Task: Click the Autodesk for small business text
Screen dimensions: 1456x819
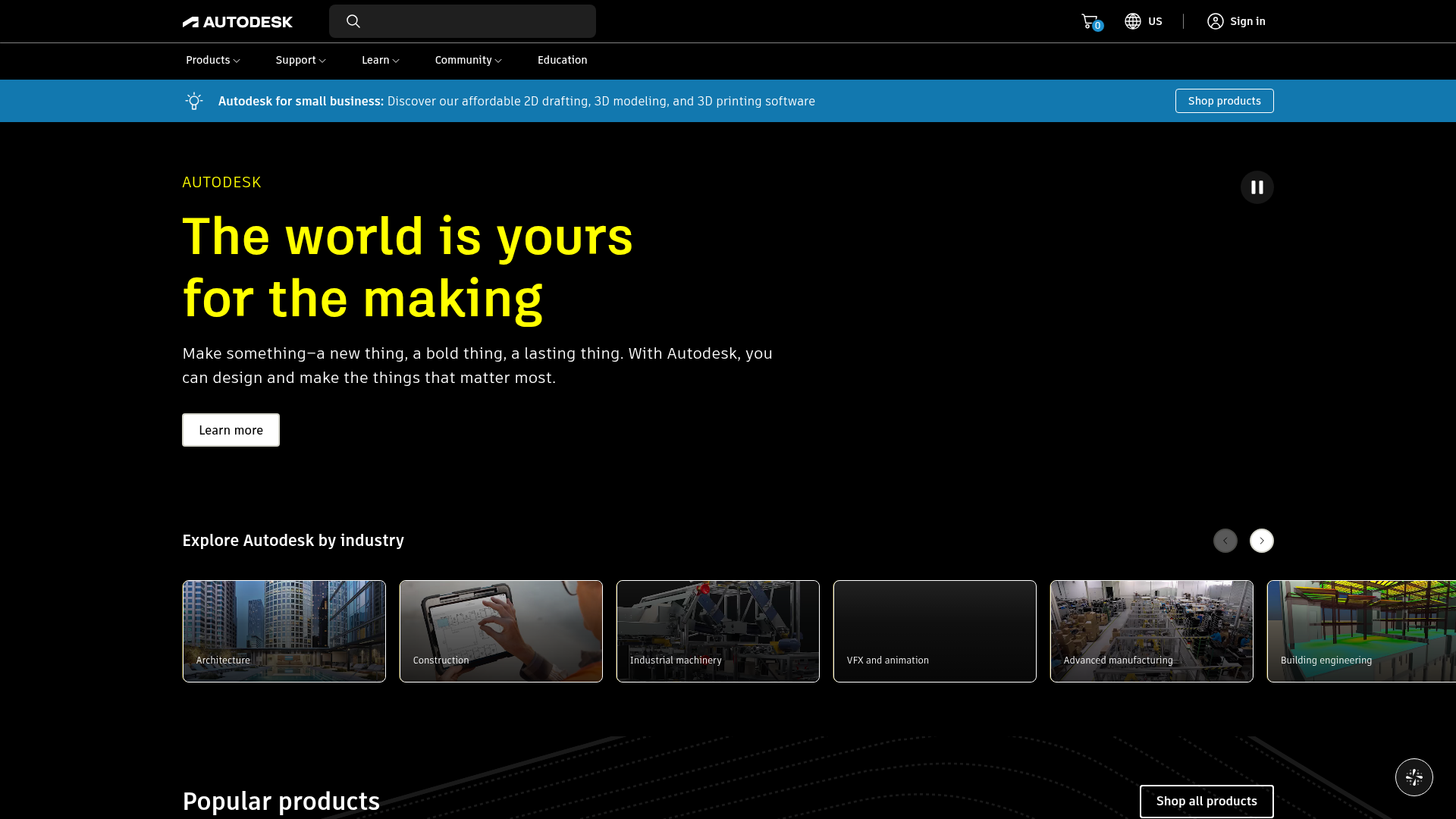Action: (x=301, y=101)
